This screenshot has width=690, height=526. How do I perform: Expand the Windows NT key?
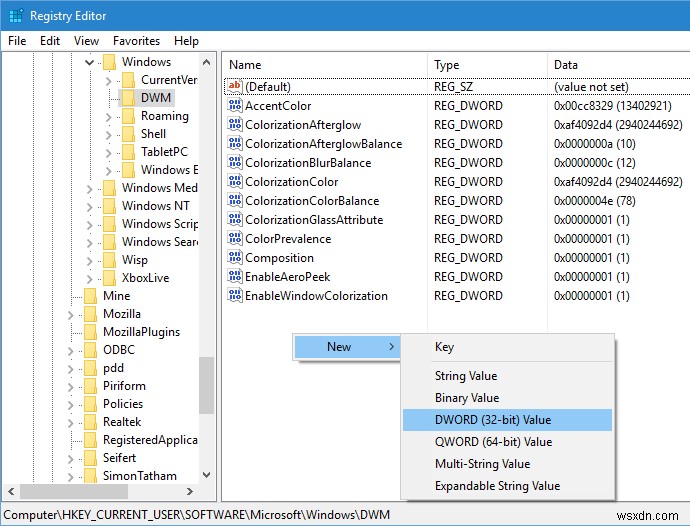point(90,207)
